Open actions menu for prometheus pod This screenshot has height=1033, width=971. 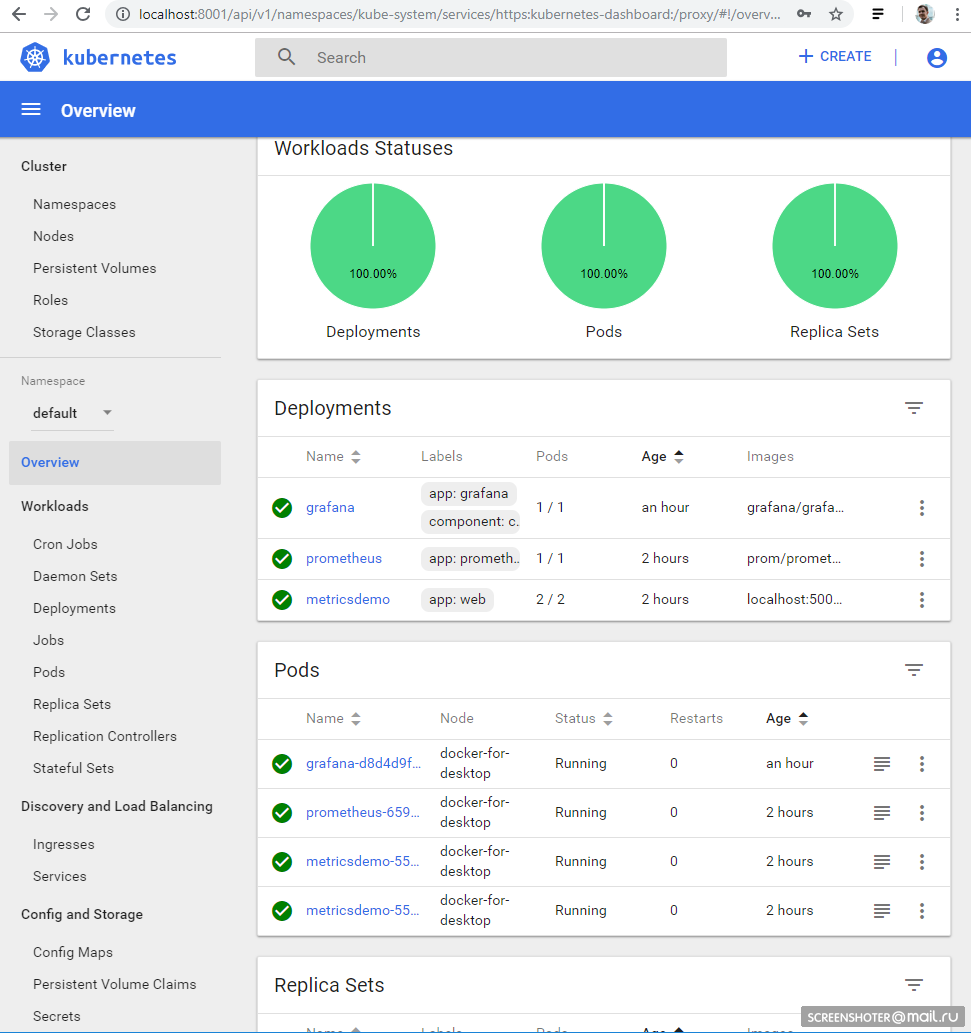tap(922, 812)
